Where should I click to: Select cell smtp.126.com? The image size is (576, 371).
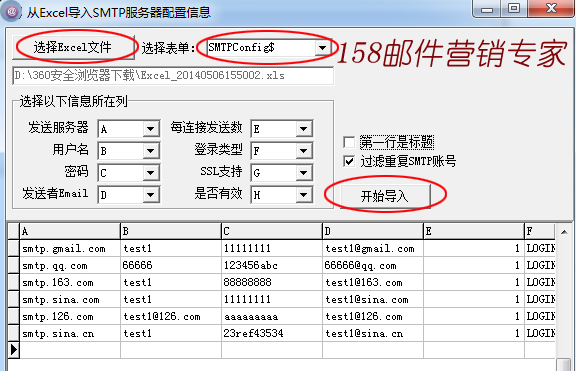click(x=70, y=316)
